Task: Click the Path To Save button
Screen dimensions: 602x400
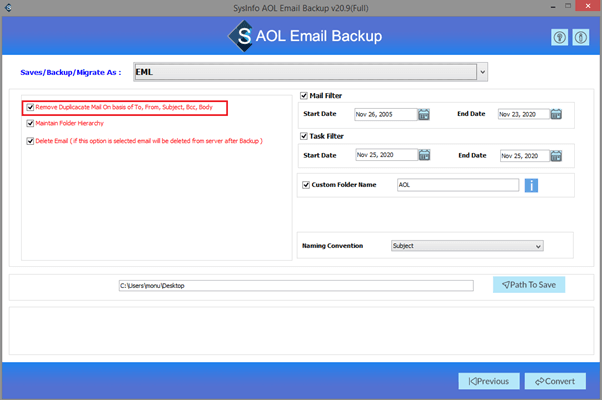Action: click(529, 285)
